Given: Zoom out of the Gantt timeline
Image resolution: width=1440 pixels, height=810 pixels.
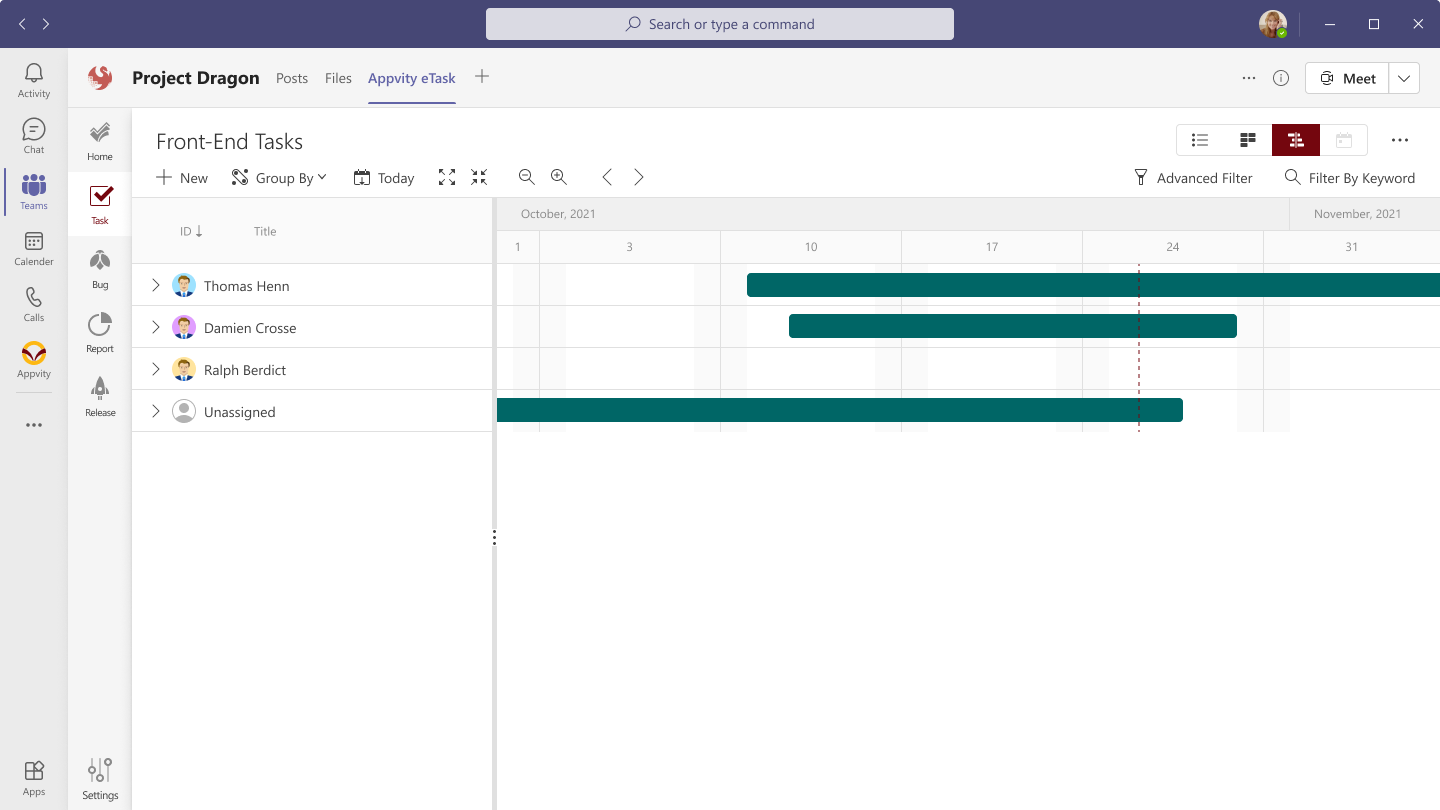Looking at the screenshot, I should (526, 177).
